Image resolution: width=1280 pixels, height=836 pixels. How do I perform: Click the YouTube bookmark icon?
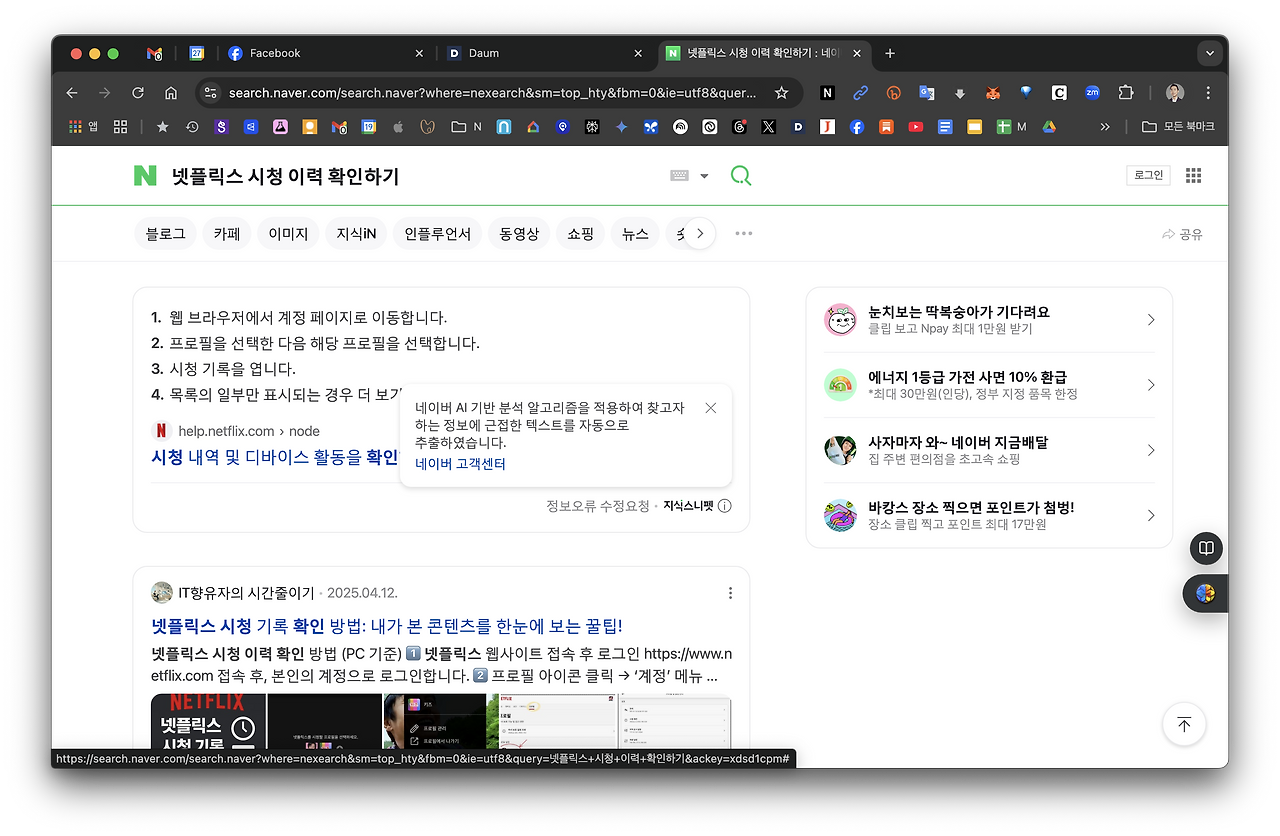[915, 127]
